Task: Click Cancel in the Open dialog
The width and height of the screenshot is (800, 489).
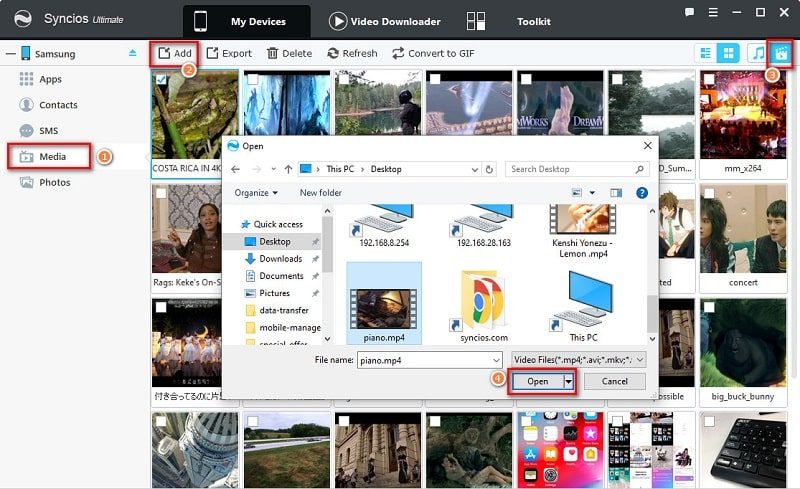Action: click(x=614, y=381)
